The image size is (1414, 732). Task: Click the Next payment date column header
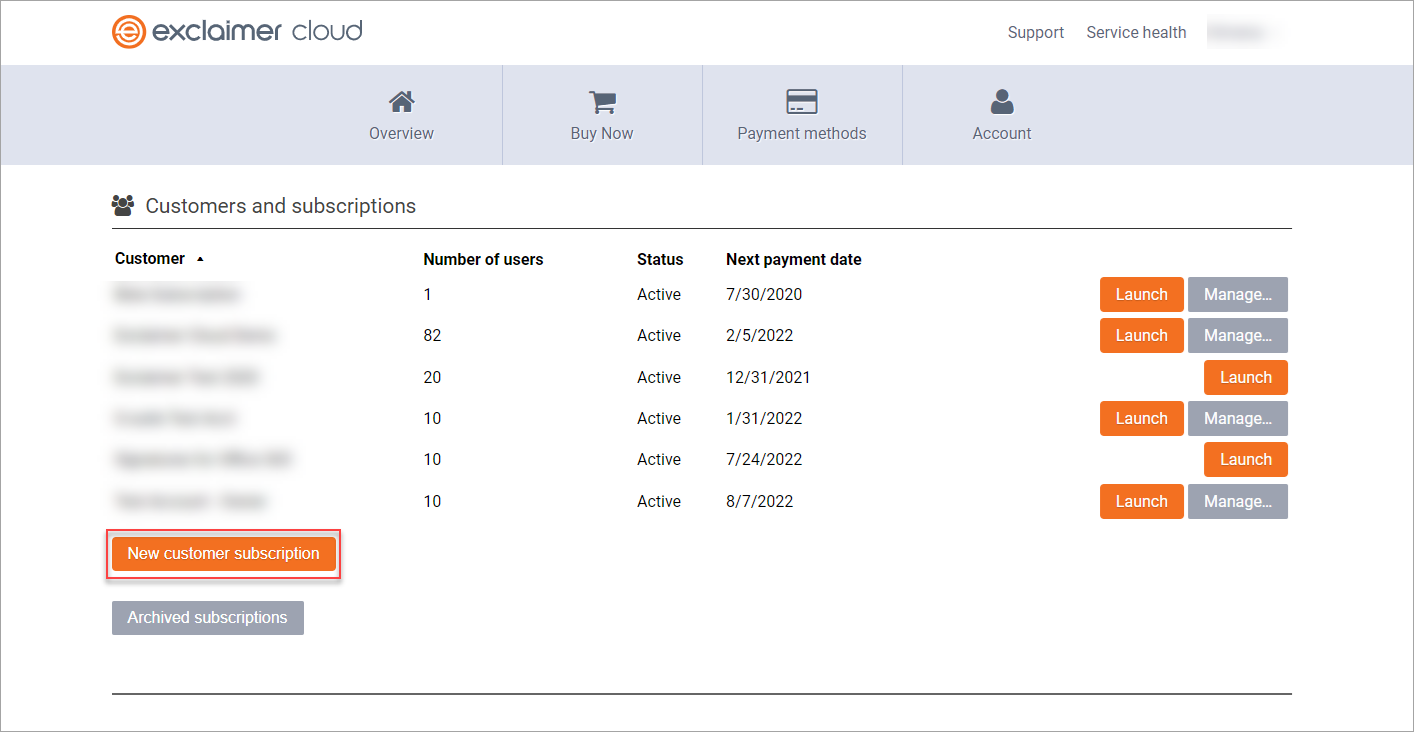tap(793, 259)
